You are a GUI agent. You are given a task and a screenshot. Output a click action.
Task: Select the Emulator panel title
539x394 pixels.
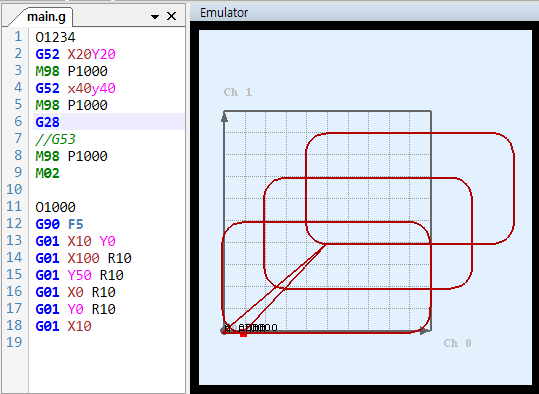(224, 13)
